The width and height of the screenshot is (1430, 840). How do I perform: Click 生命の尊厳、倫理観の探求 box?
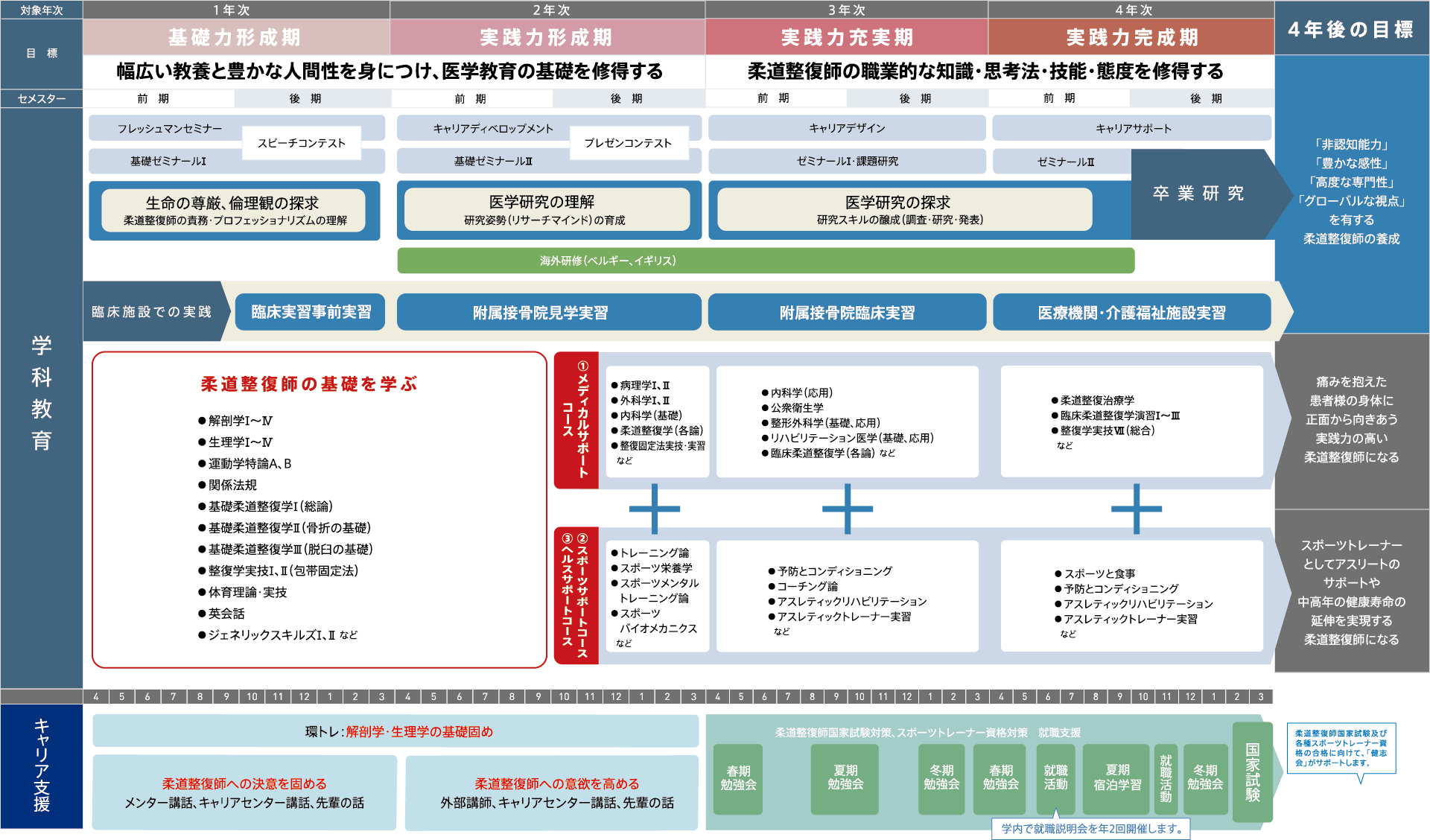(234, 210)
